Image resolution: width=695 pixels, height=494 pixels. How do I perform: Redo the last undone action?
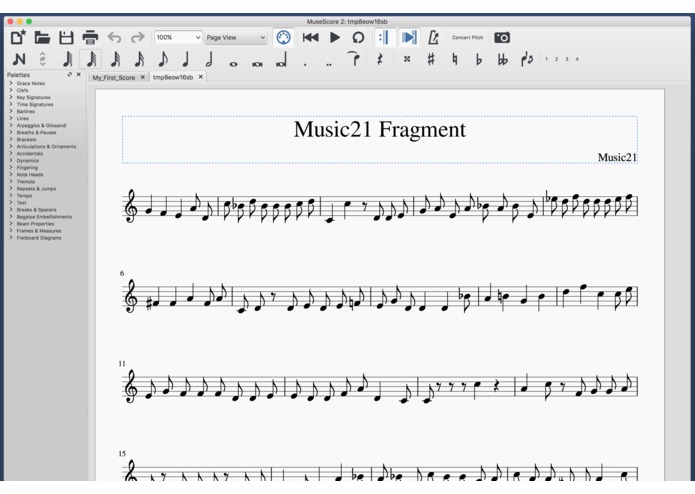point(138,38)
